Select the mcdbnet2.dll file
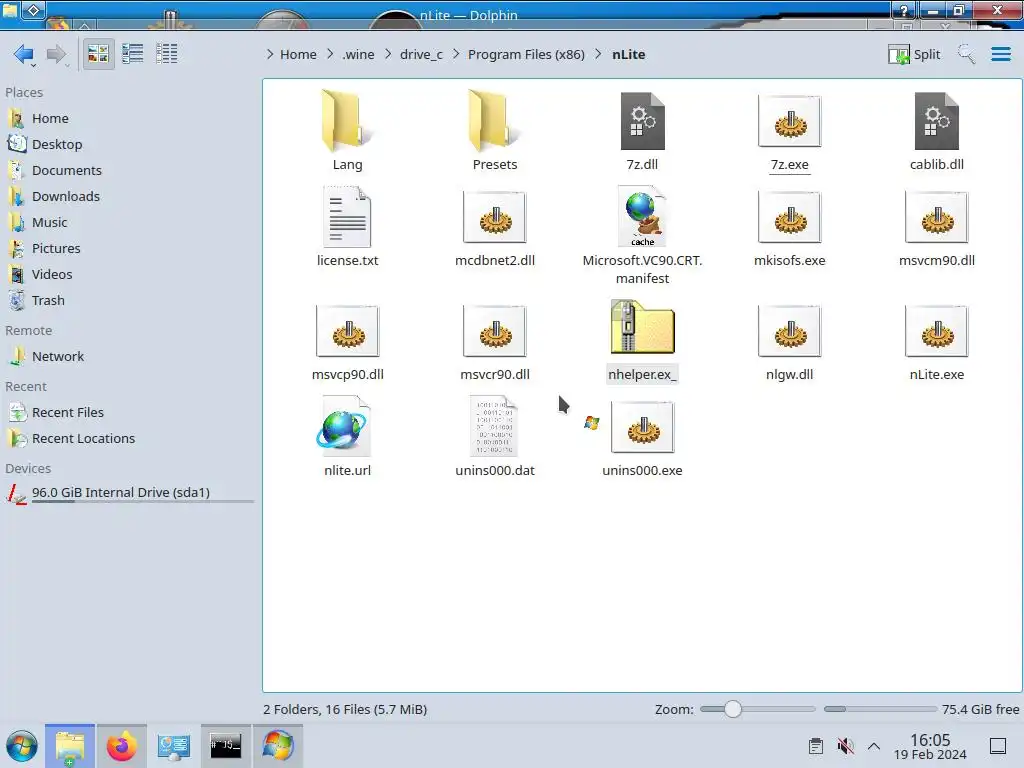Image resolution: width=1024 pixels, height=768 pixels. 495,227
